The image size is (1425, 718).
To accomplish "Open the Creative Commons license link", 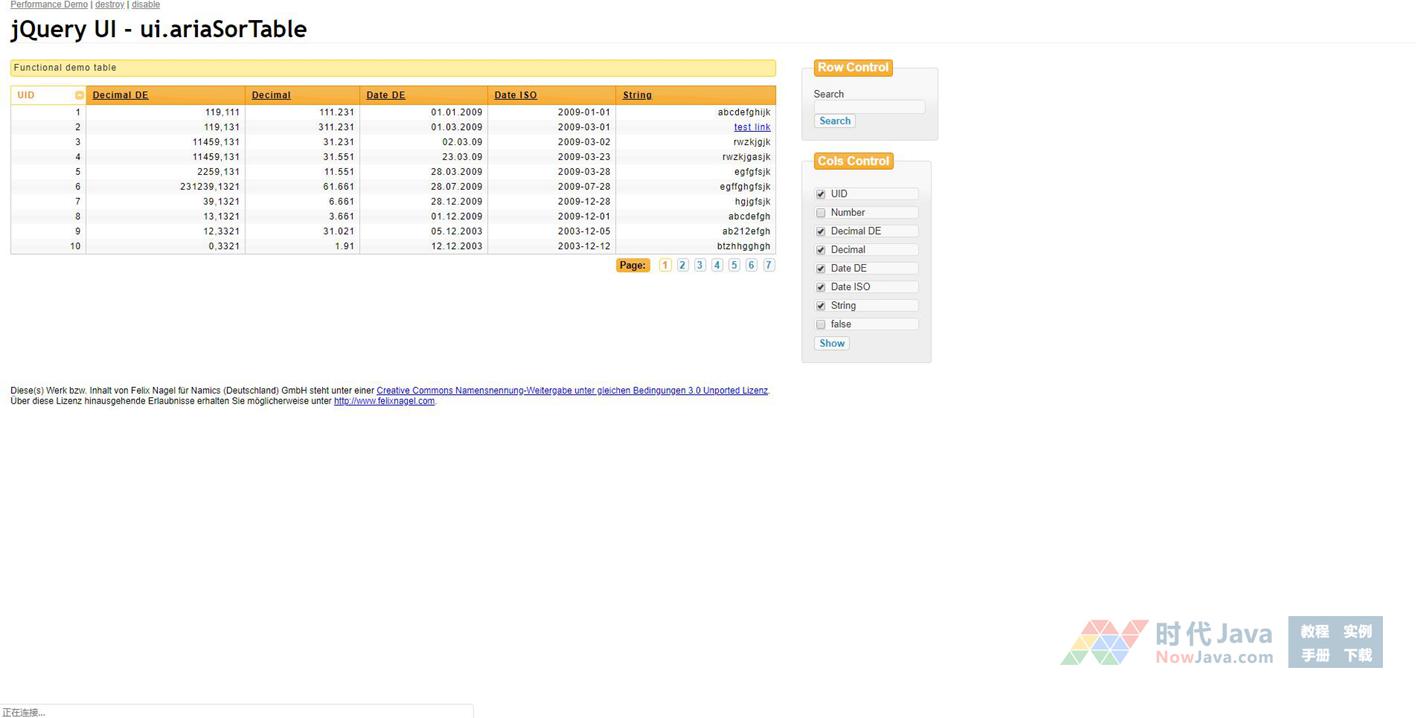I will [572, 391].
